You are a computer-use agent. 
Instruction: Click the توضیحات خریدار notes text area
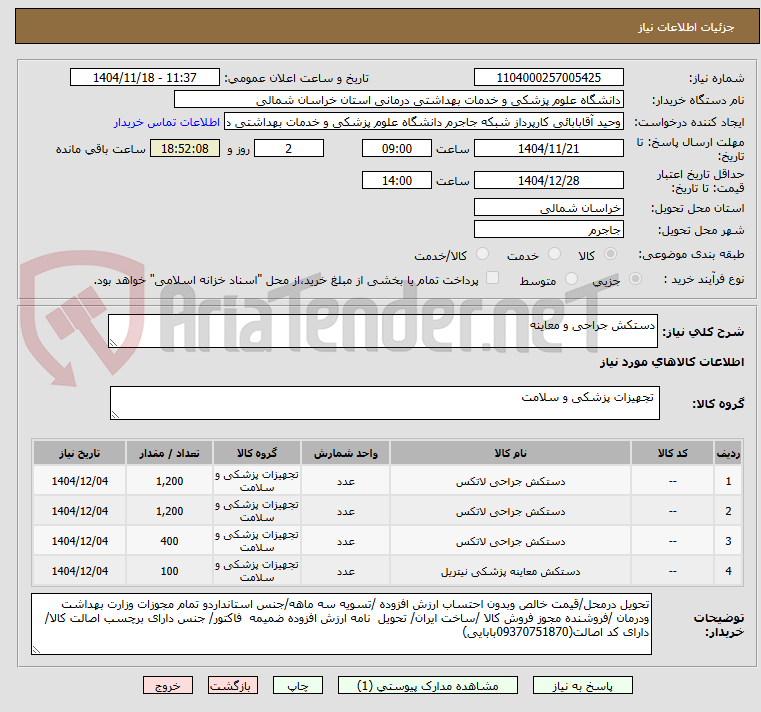click(x=341, y=624)
